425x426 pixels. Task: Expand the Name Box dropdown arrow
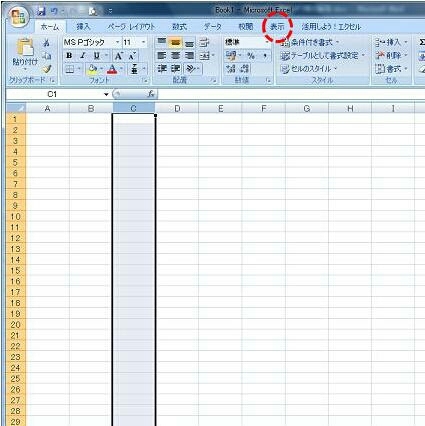[106, 94]
